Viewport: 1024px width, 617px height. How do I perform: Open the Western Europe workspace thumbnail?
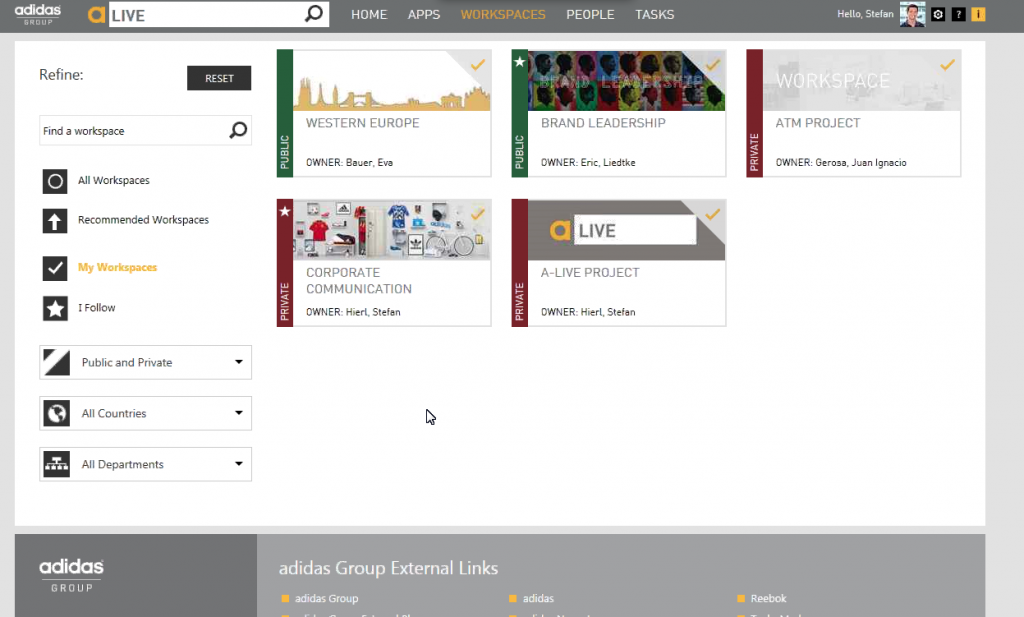(391, 80)
